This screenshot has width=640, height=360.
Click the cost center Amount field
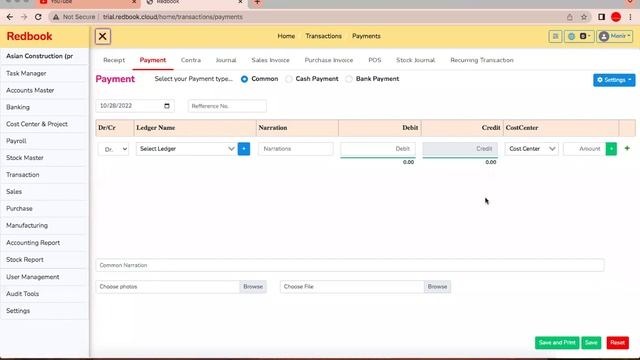(x=584, y=149)
